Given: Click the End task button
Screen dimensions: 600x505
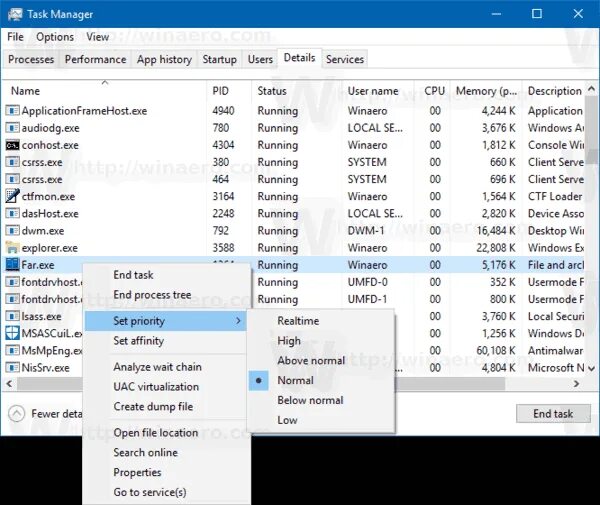Looking at the screenshot, I should (553, 414).
